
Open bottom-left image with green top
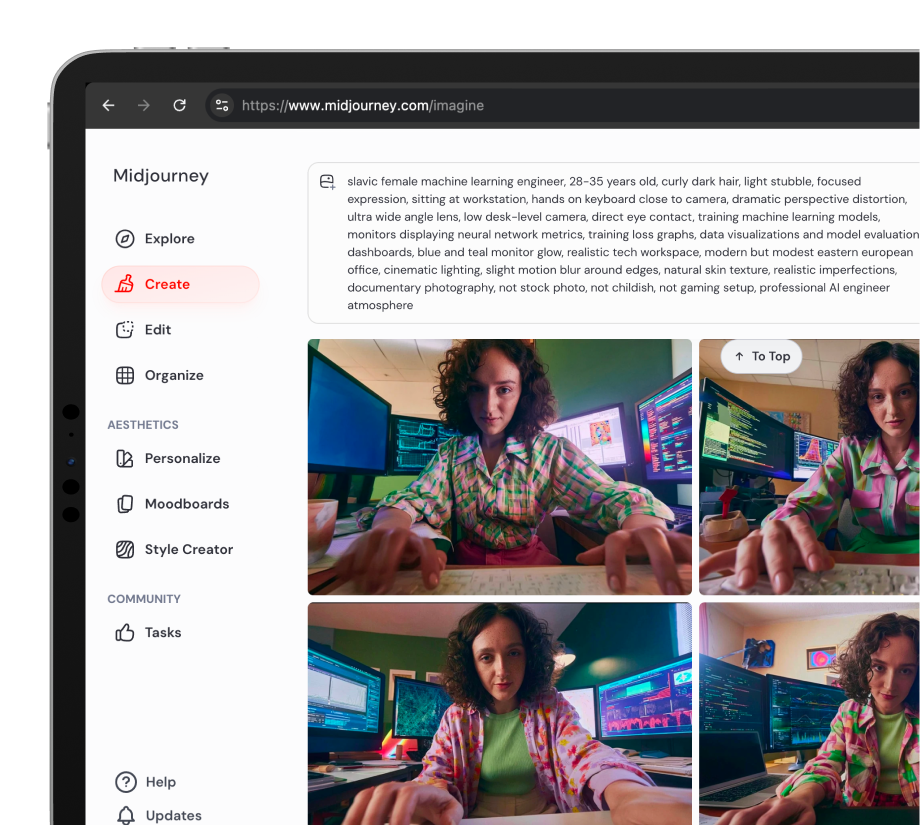tap(500, 714)
